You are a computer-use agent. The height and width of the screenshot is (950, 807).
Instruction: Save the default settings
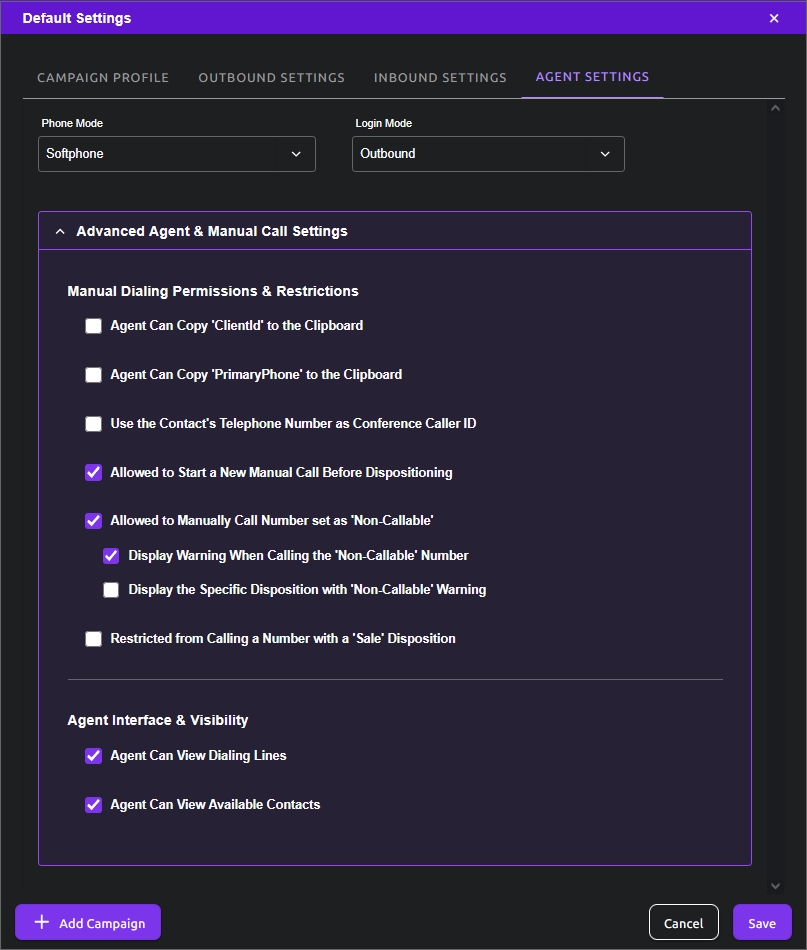tap(762, 922)
